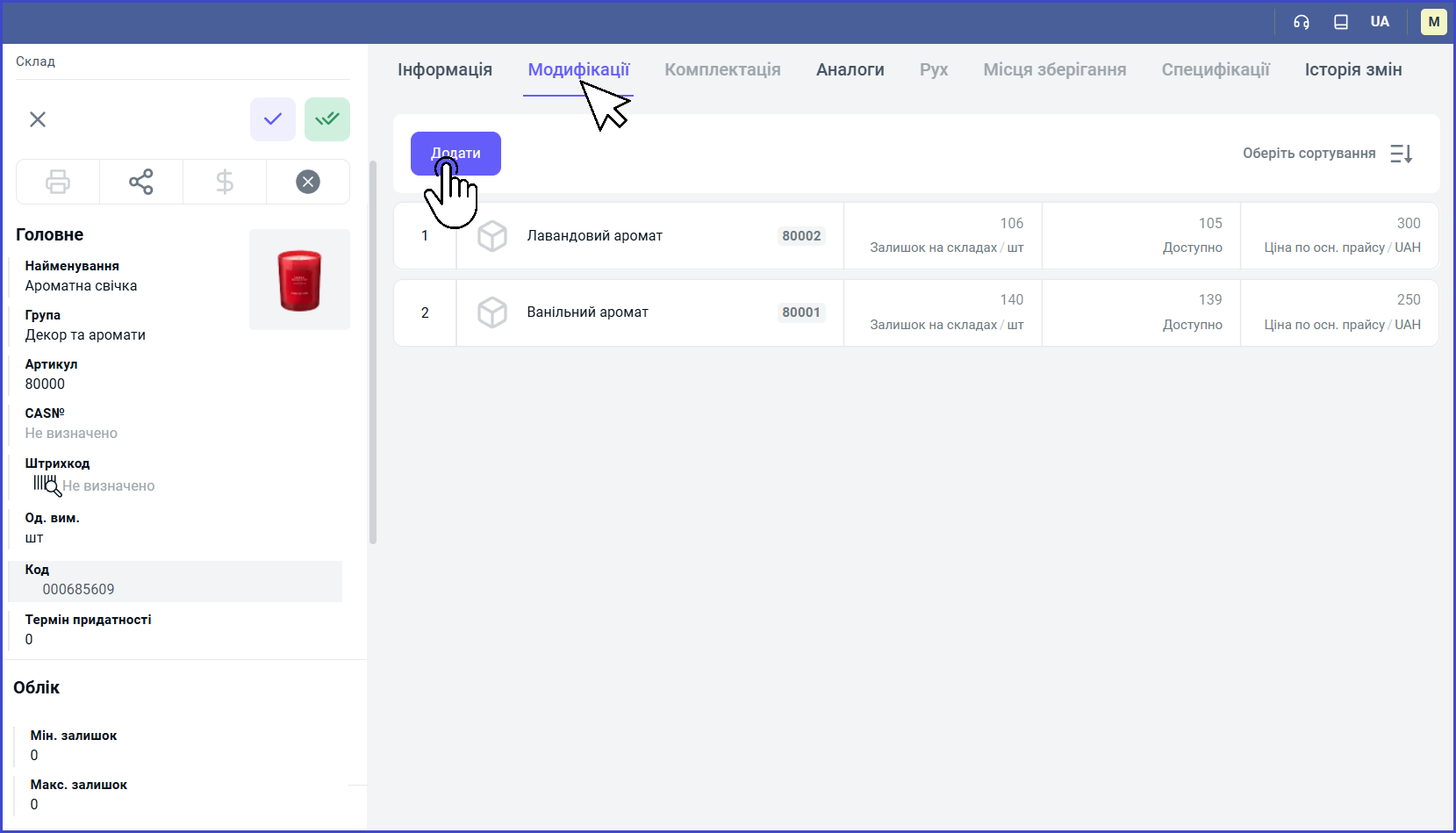Save and close with double checkmark
Image resolution: width=1456 pixels, height=833 pixels.
[327, 119]
